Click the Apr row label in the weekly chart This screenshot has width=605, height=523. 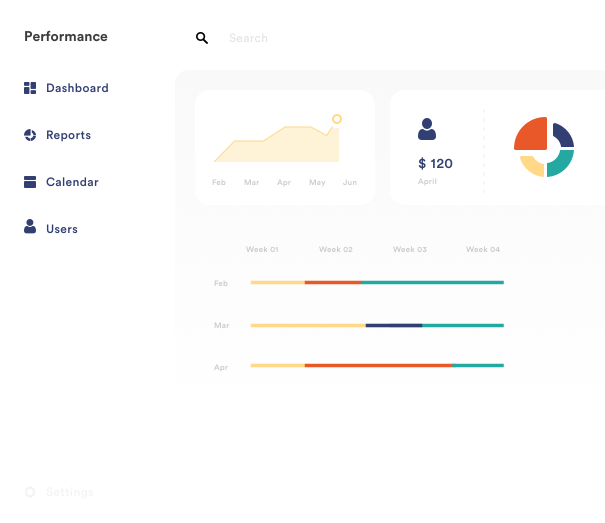tap(221, 367)
